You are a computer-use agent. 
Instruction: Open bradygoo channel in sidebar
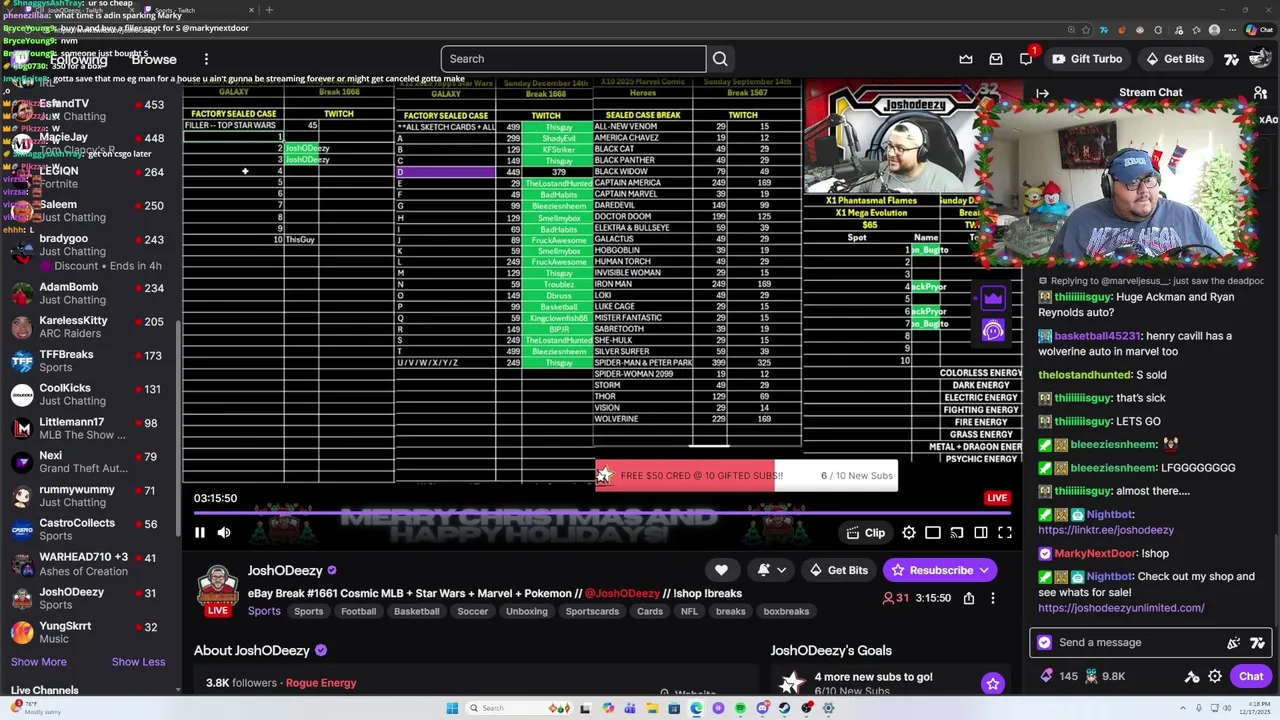click(x=88, y=252)
